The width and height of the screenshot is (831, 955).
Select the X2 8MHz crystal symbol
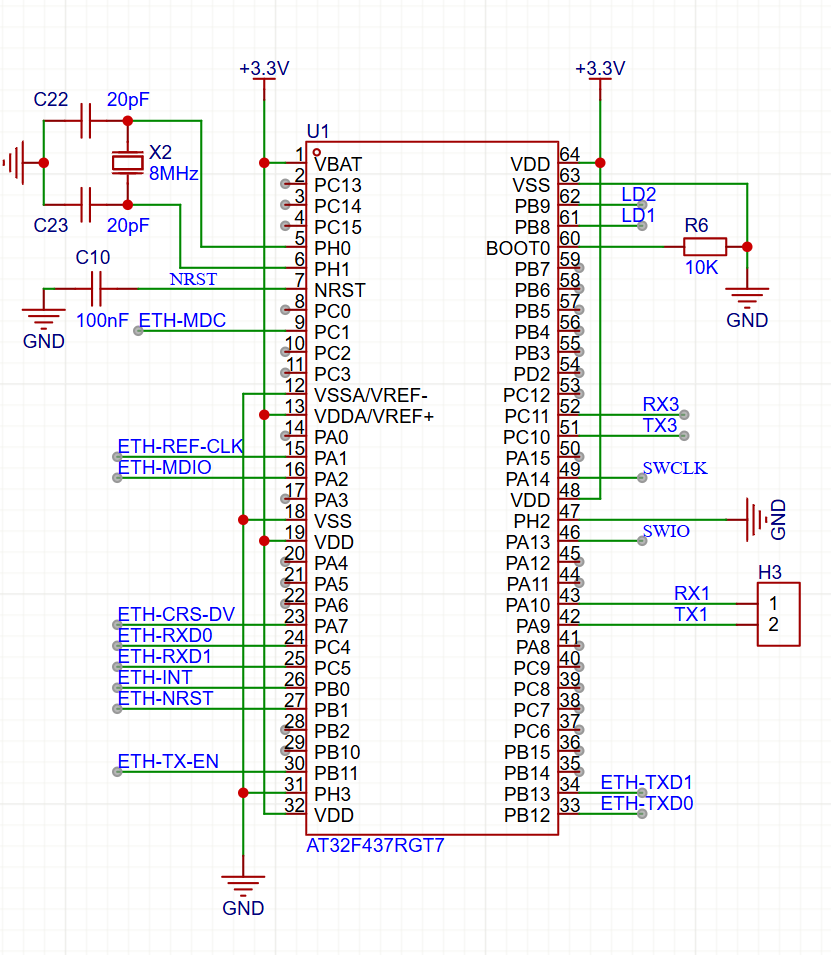point(127,163)
